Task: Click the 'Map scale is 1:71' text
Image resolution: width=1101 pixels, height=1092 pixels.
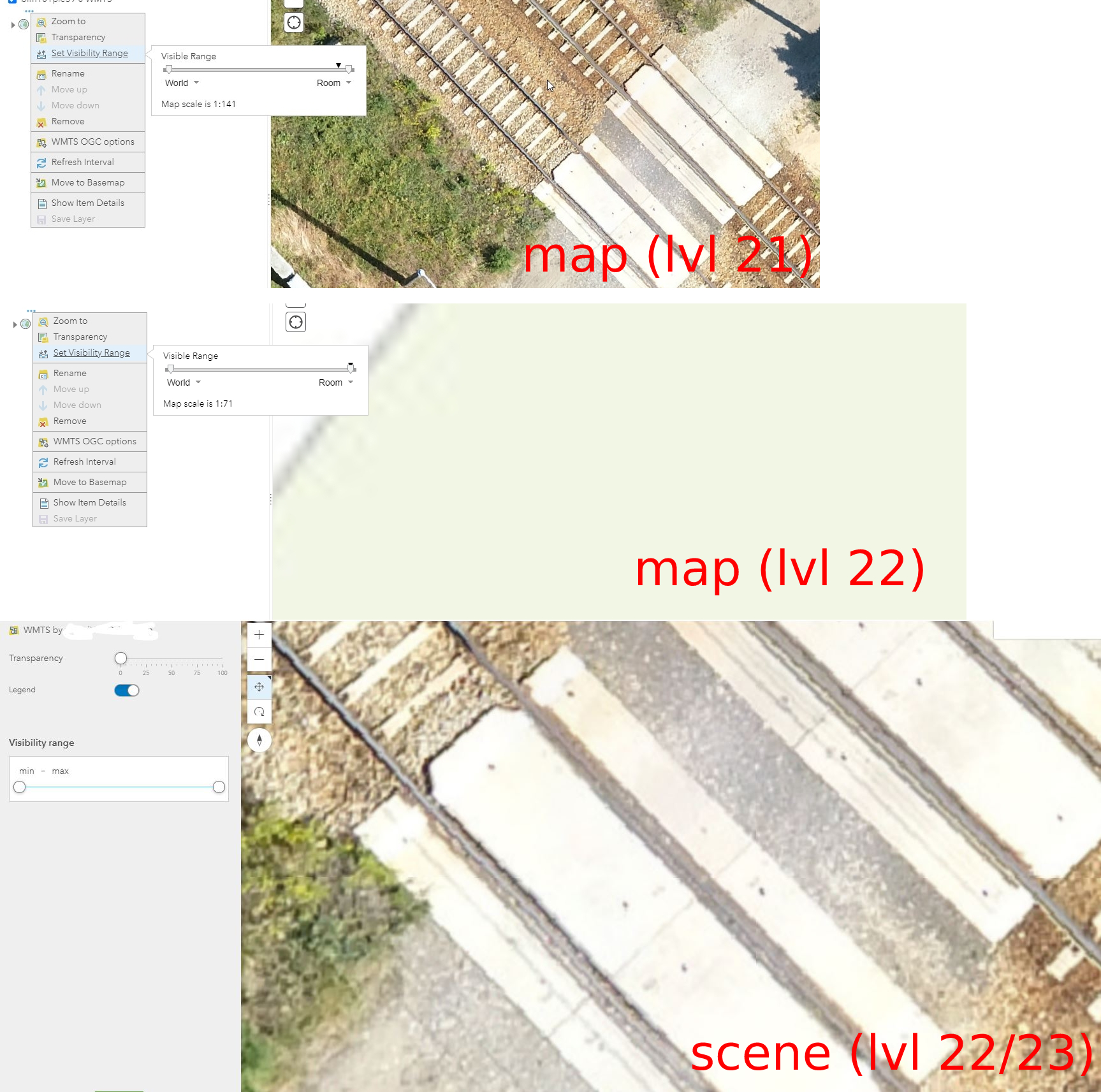Action: coord(198,404)
